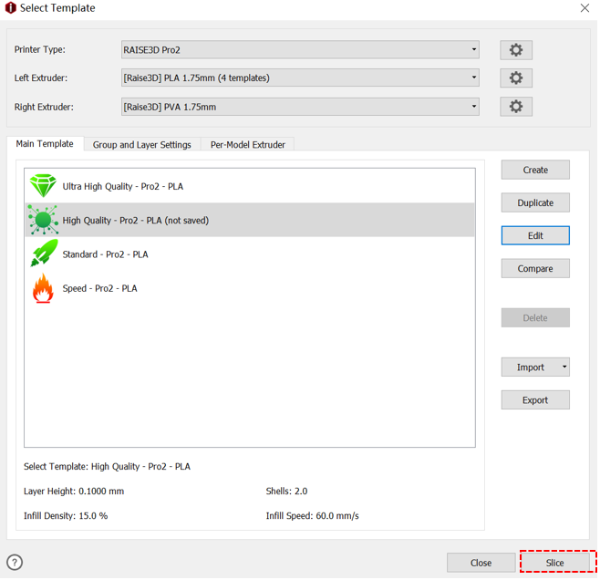Click the green rocket Standard template icon
Screen dimensions: 600x580
(43, 254)
